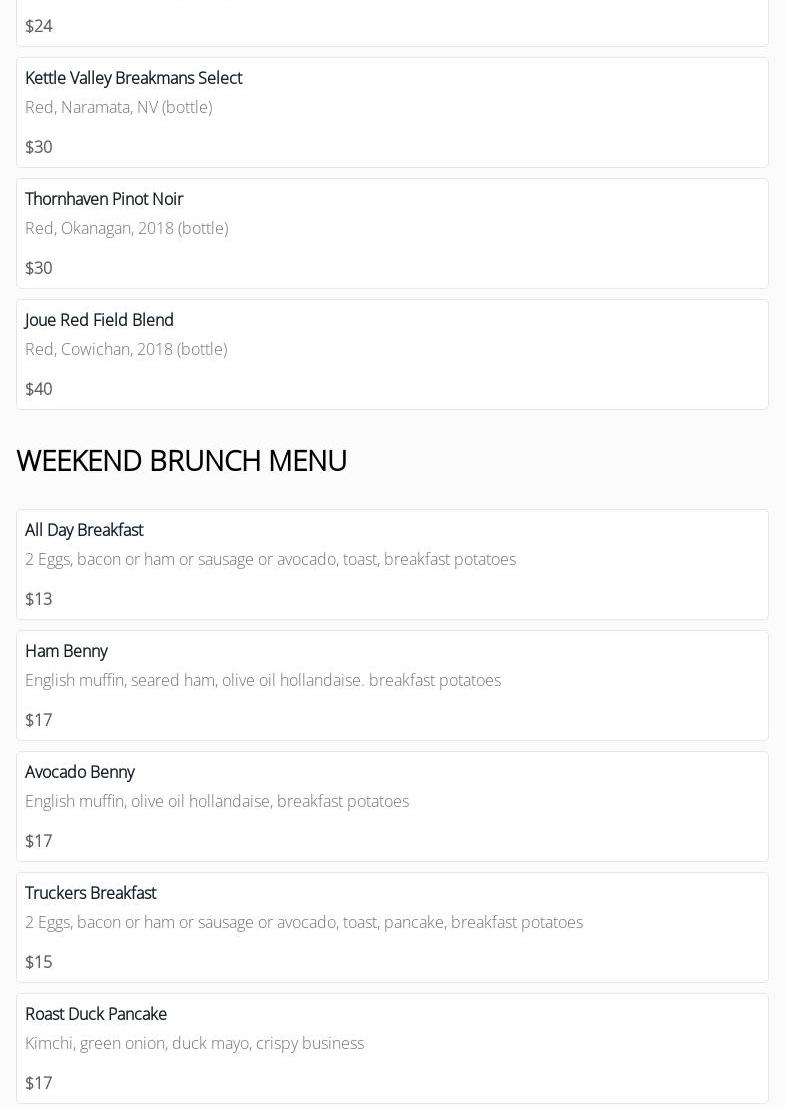Click the Red, Okanagan, 2018 bottle description
The height and width of the screenshot is (1107, 785).
click(x=126, y=228)
